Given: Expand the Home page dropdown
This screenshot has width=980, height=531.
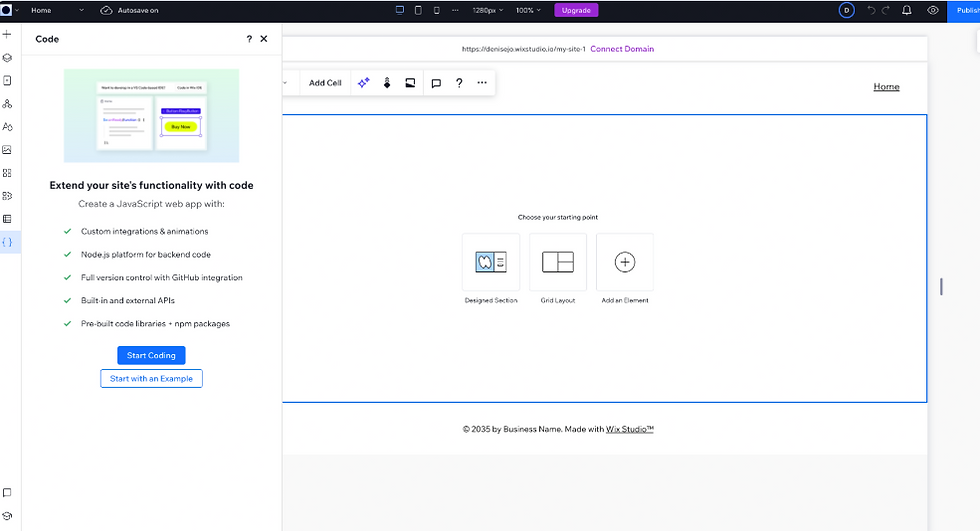Looking at the screenshot, I should coord(56,10).
